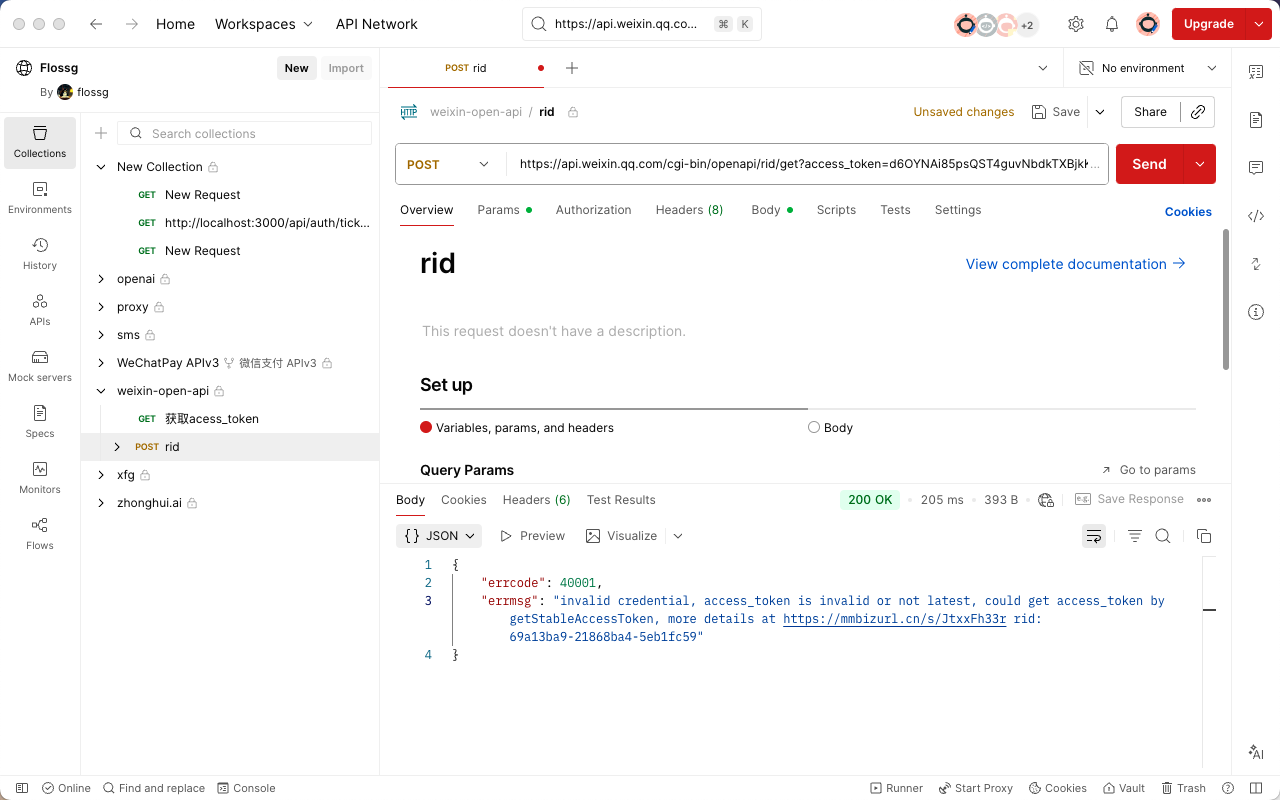The width and height of the screenshot is (1280, 800).
Task: Expand the WeChatPay APIv3 collection
Action: 101,363
